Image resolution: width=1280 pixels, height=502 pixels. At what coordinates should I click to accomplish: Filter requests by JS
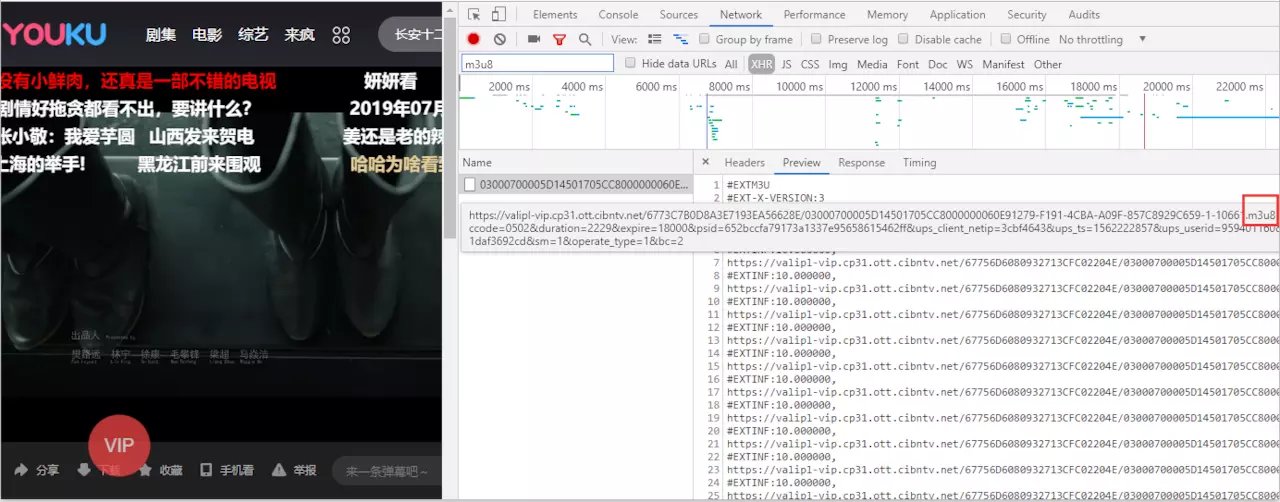(786, 64)
